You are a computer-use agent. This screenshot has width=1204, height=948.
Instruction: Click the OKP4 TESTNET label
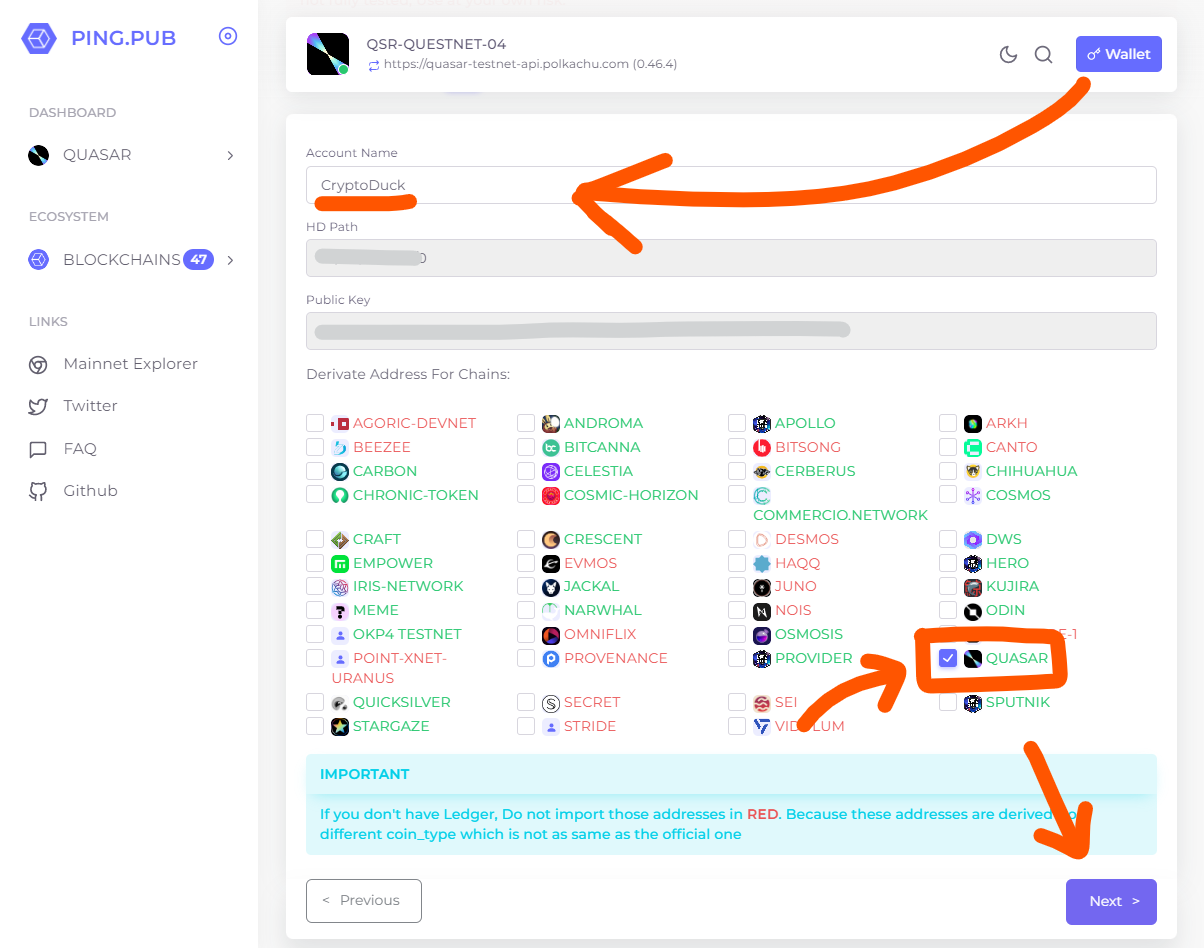point(407,634)
